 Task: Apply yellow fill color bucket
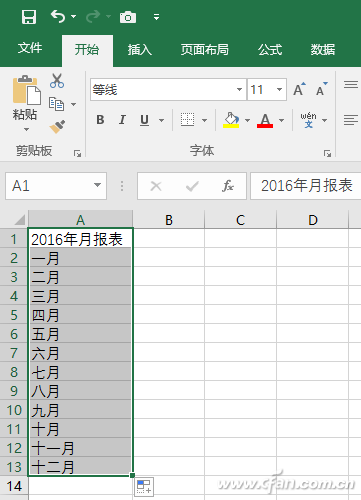[x=231, y=120]
